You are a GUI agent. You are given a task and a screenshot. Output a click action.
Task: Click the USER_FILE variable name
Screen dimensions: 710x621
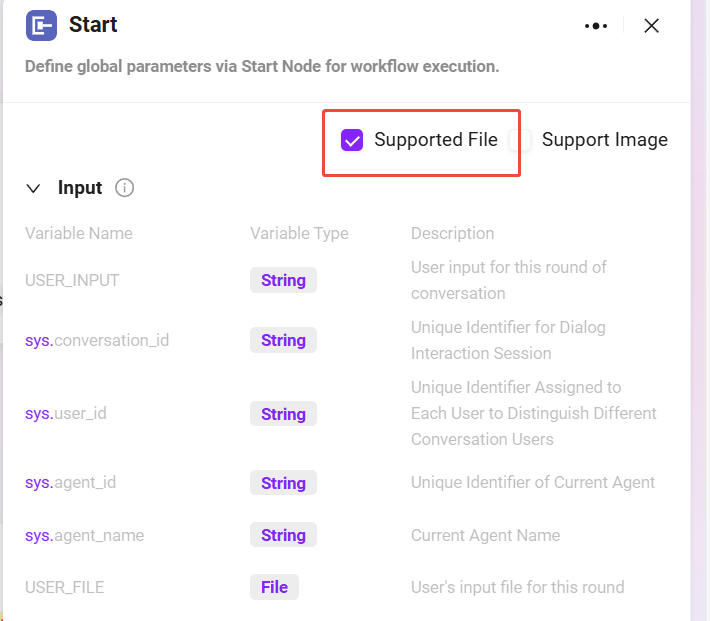(x=64, y=587)
